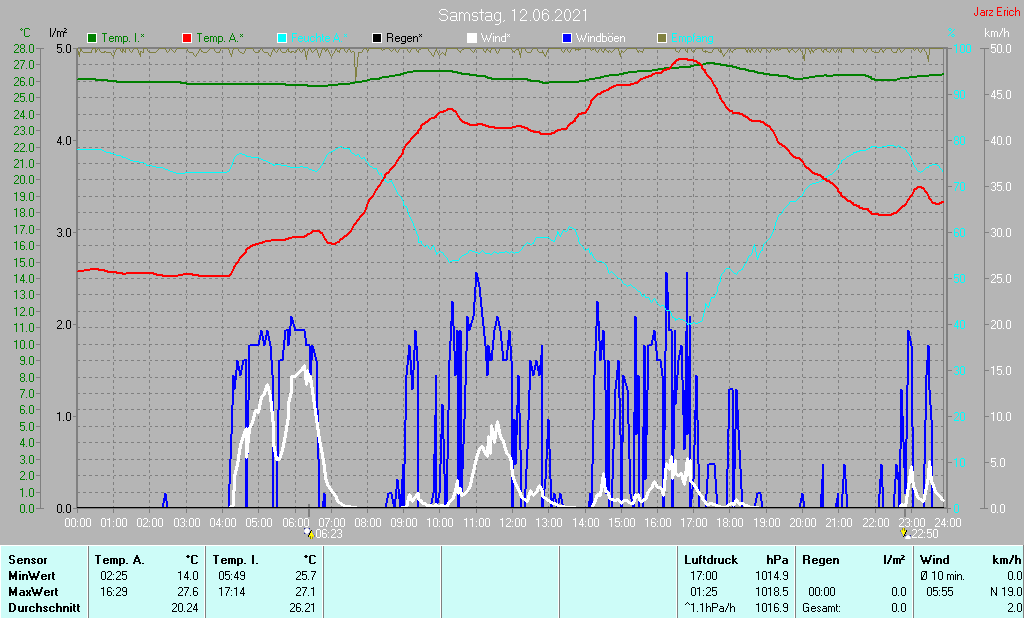
Task: Click the '28.0' temperature axis value
Action: [x=24, y=49]
